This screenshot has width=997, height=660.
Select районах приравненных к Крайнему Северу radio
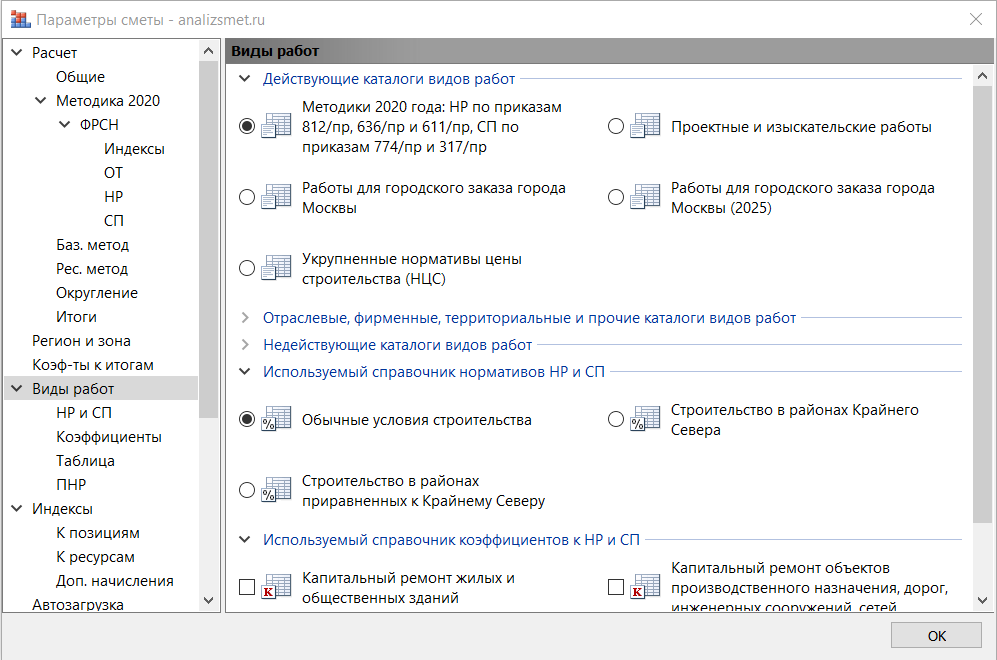pyautogui.click(x=247, y=490)
